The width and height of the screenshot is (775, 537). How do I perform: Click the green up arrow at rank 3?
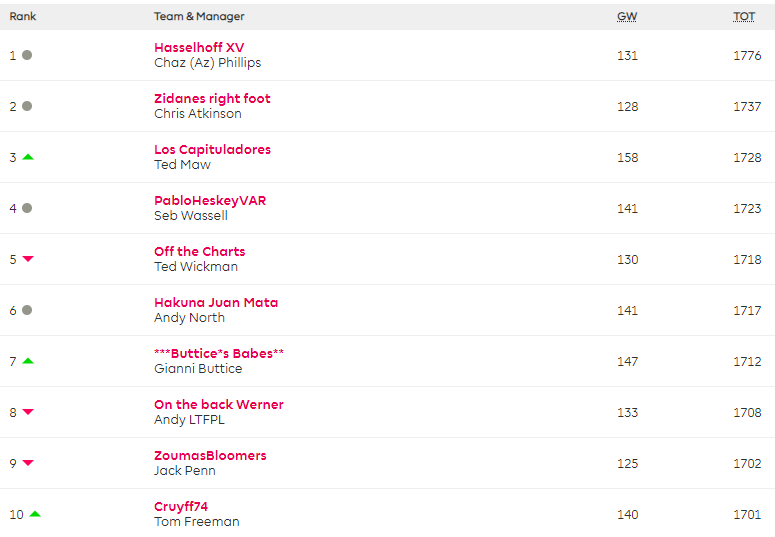pos(28,157)
